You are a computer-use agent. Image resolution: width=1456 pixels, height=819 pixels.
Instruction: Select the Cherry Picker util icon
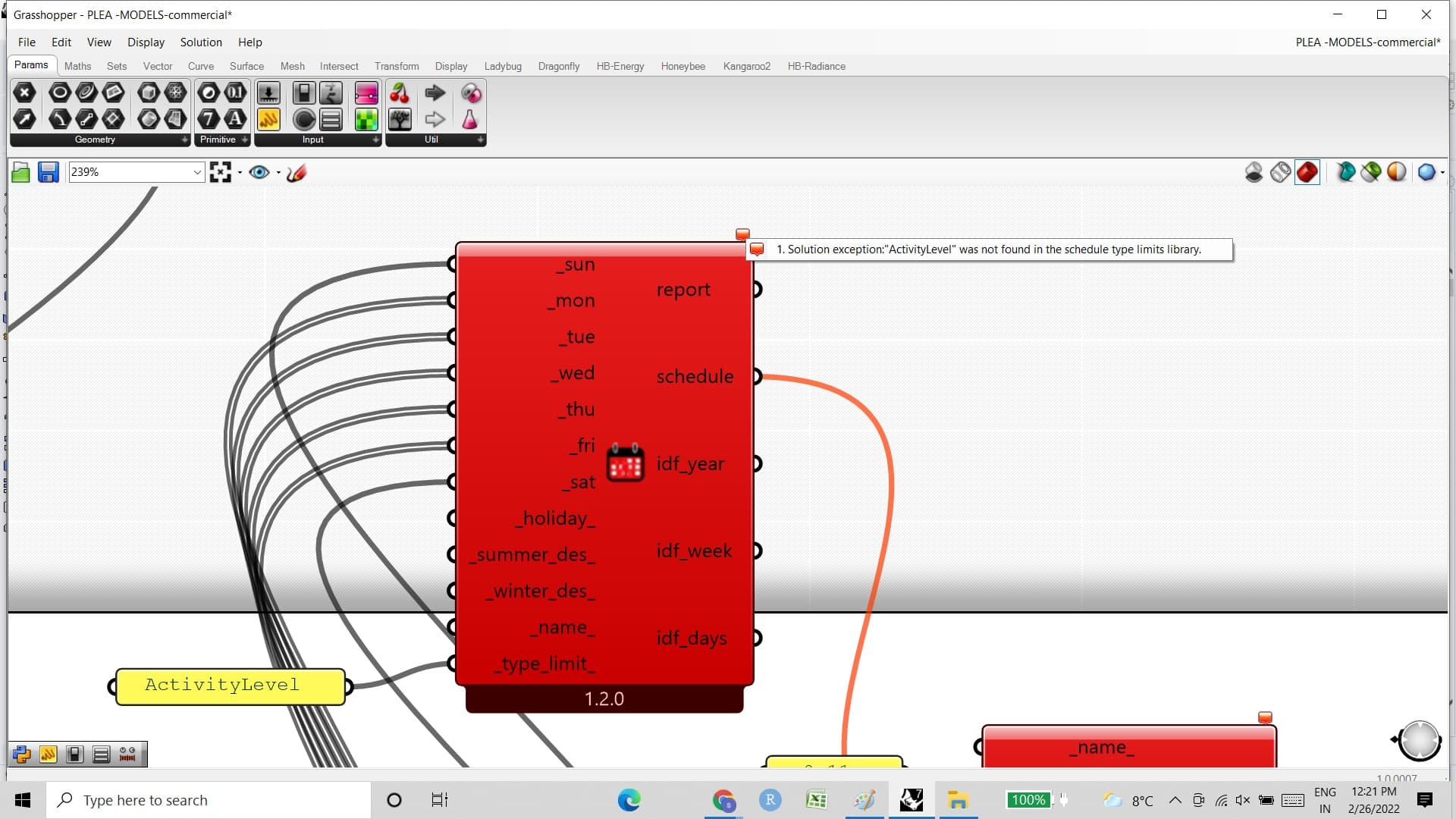click(400, 93)
